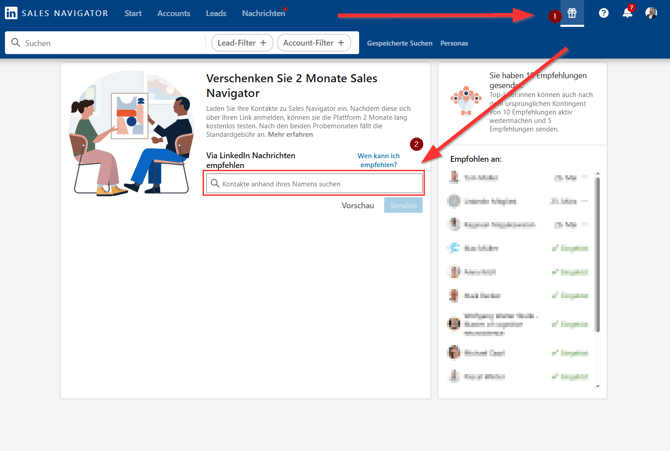
Task: Open the 'Wen kann ich empfehlen?' link
Action: [379, 160]
